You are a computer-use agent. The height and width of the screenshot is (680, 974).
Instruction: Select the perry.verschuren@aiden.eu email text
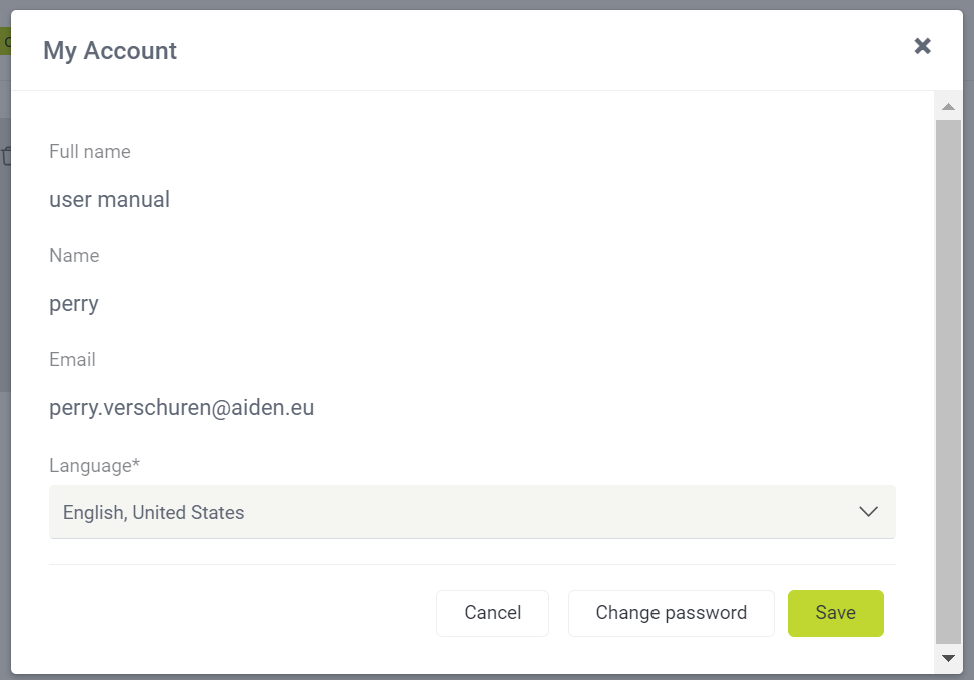182,407
